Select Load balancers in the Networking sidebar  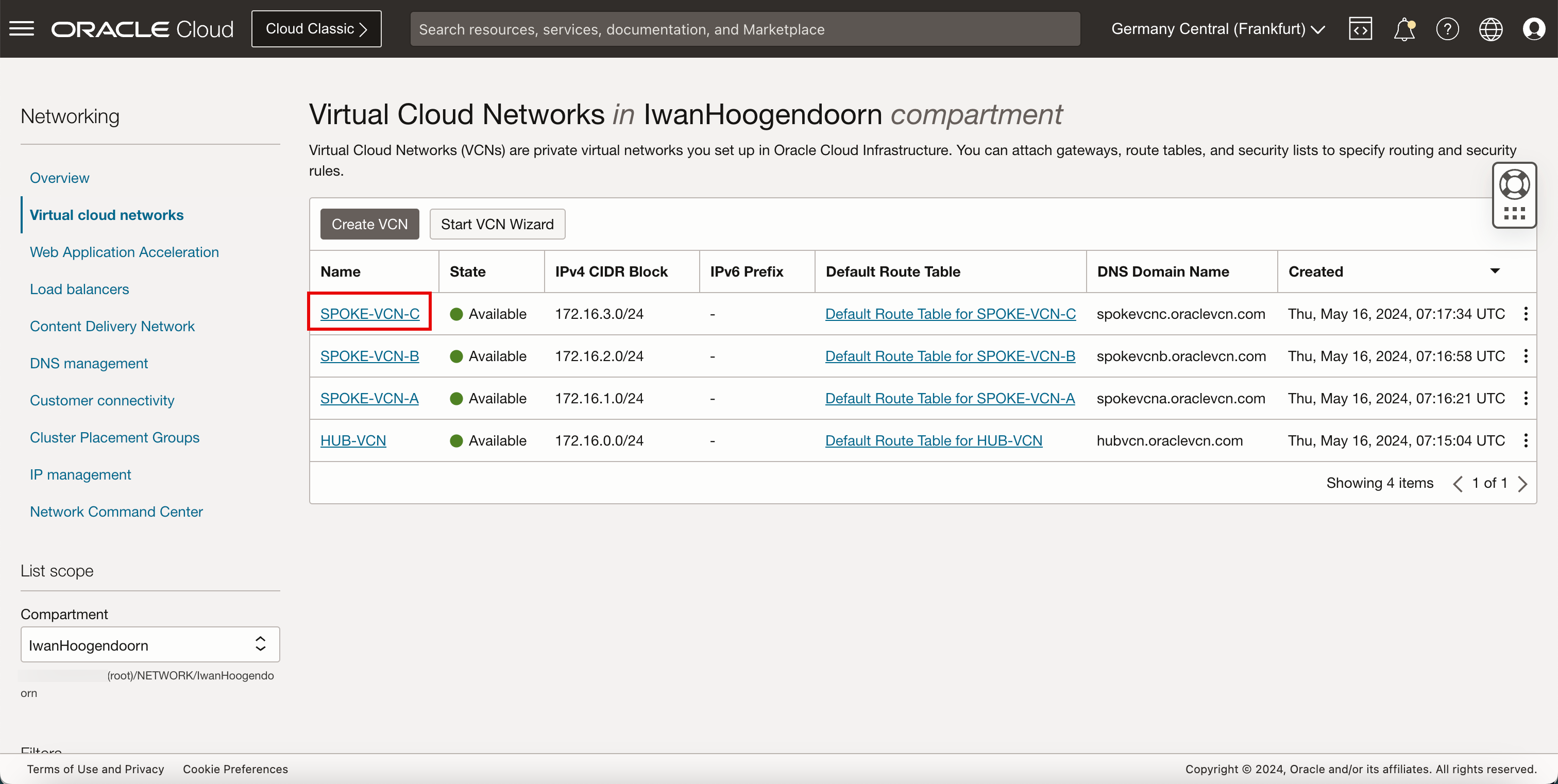[x=79, y=289]
